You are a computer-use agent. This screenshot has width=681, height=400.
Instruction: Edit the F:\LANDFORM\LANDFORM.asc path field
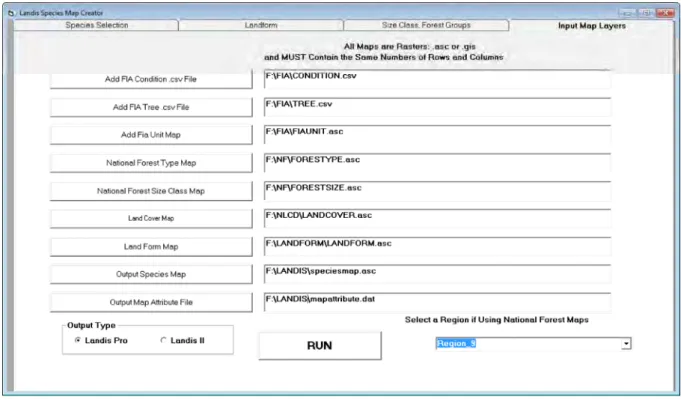(x=437, y=247)
